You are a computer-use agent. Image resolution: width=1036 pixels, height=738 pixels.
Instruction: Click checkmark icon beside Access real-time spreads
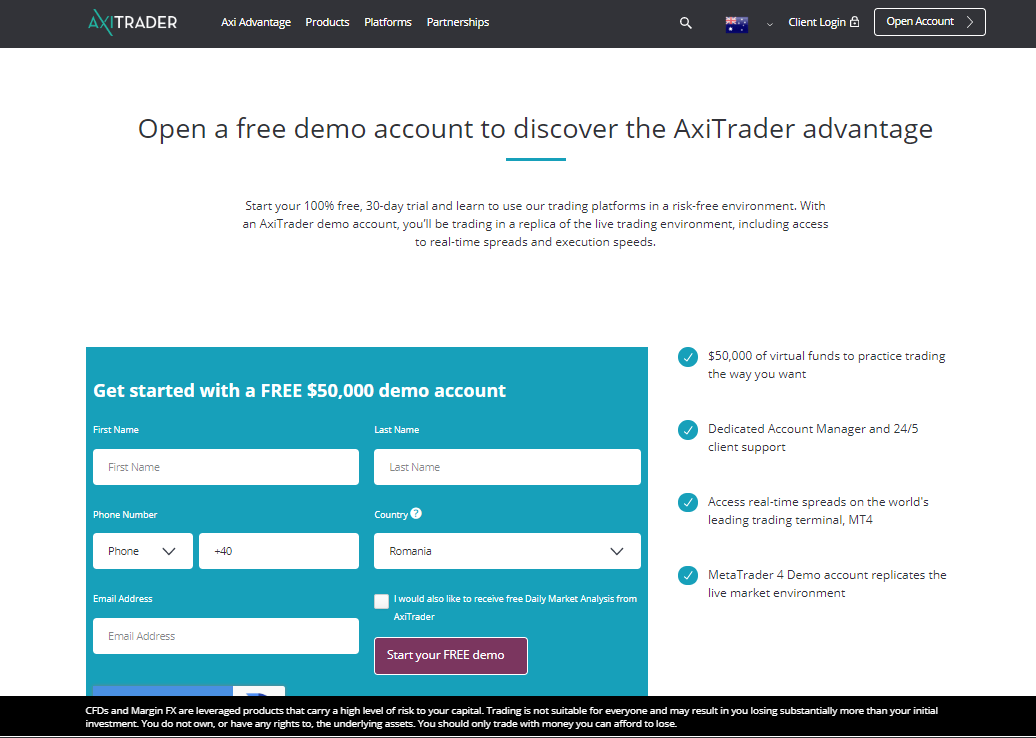click(688, 502)
